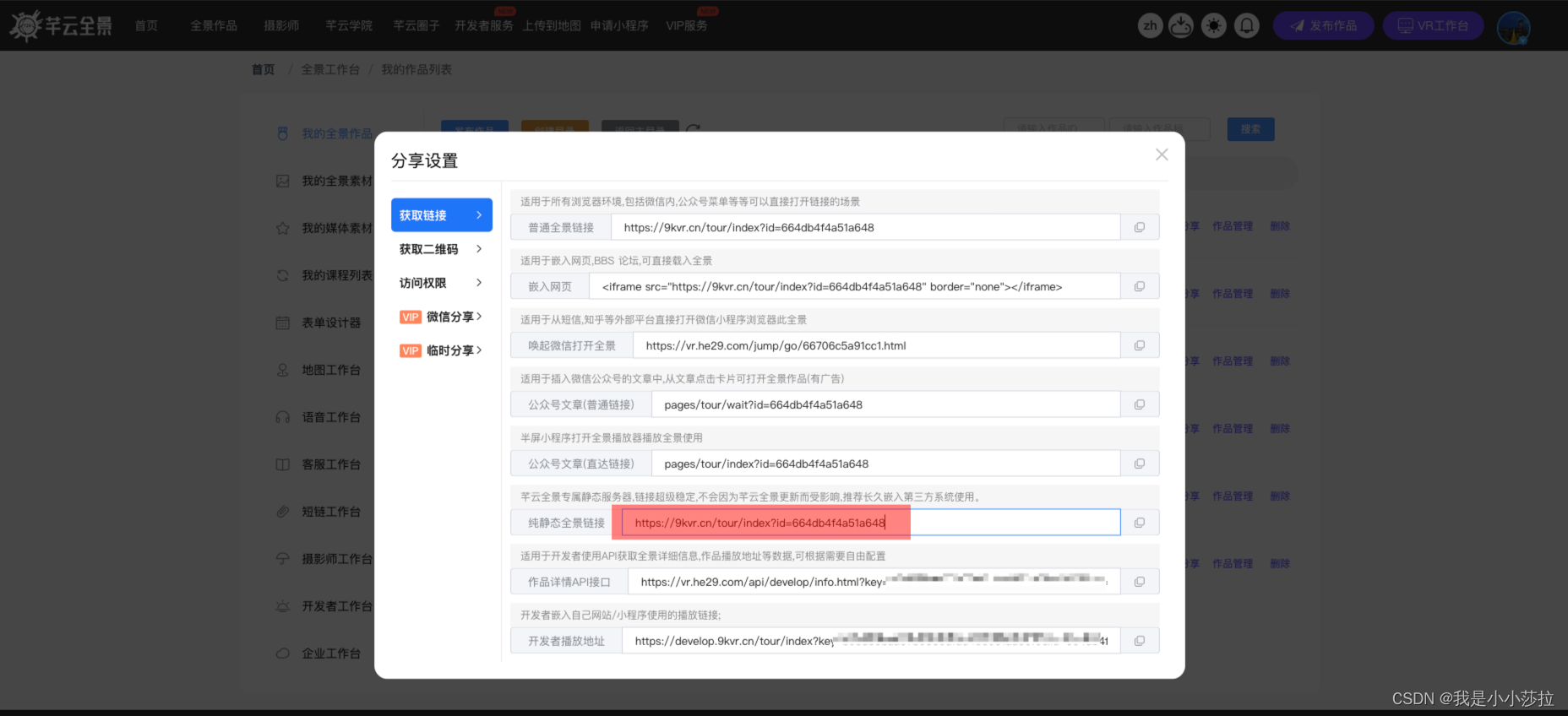Open VIP服务 in top navigation
Image resolution: width=1568 pixels, height=716 pixels.
pos(687,25)
